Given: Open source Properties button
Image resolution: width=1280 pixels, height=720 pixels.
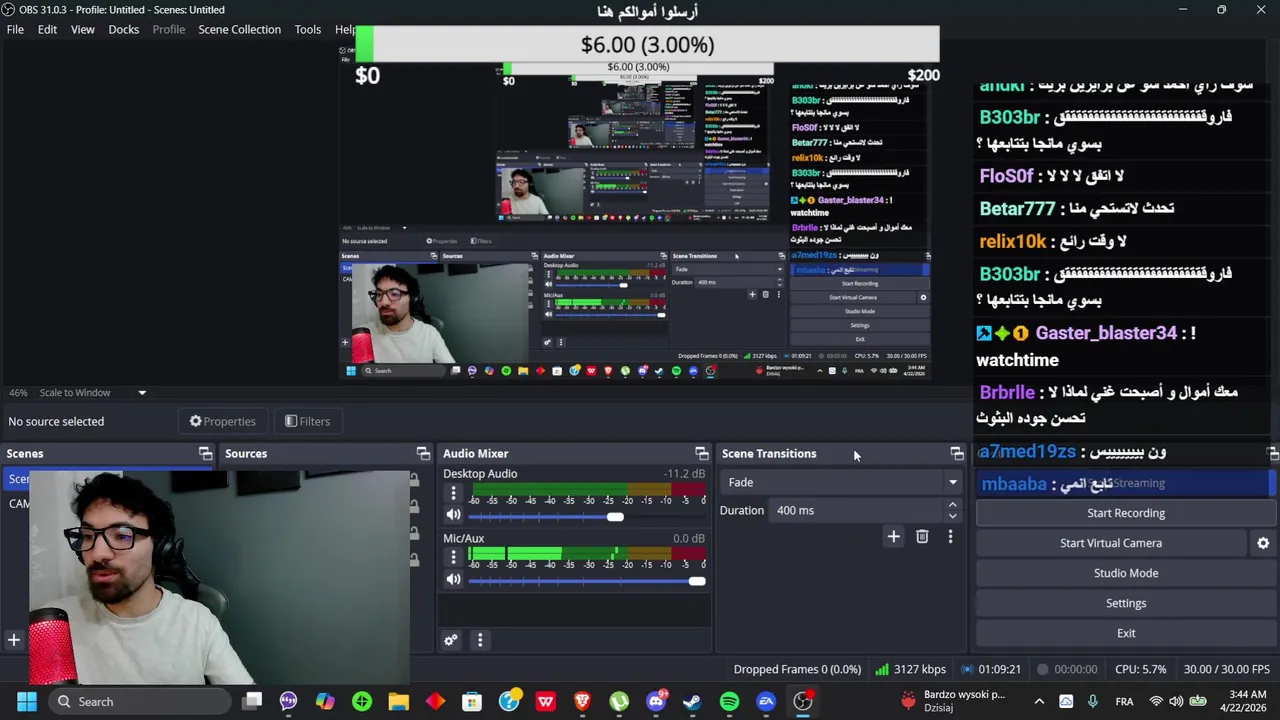Looking at the screenshot, I should click(223, 421).
